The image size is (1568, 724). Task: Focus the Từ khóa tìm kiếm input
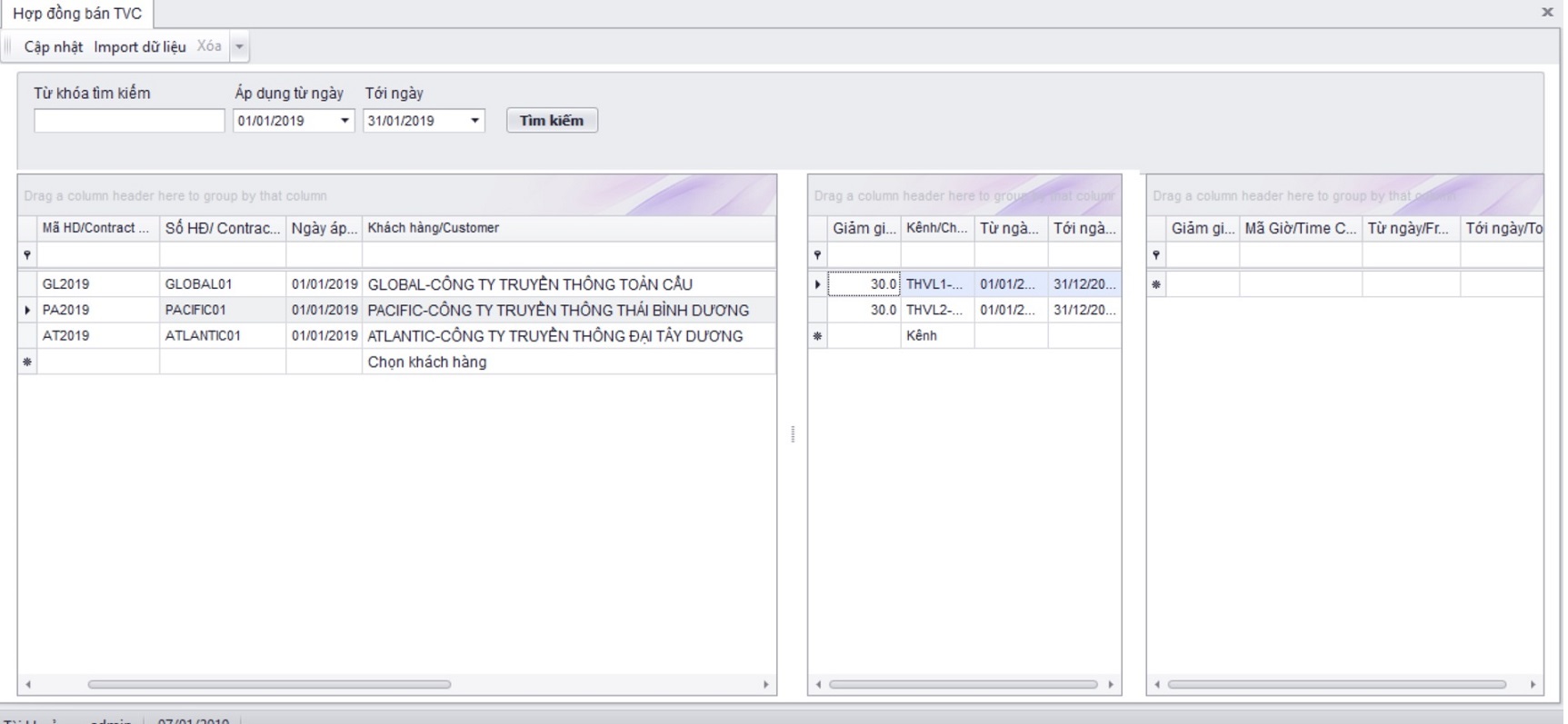129,121
